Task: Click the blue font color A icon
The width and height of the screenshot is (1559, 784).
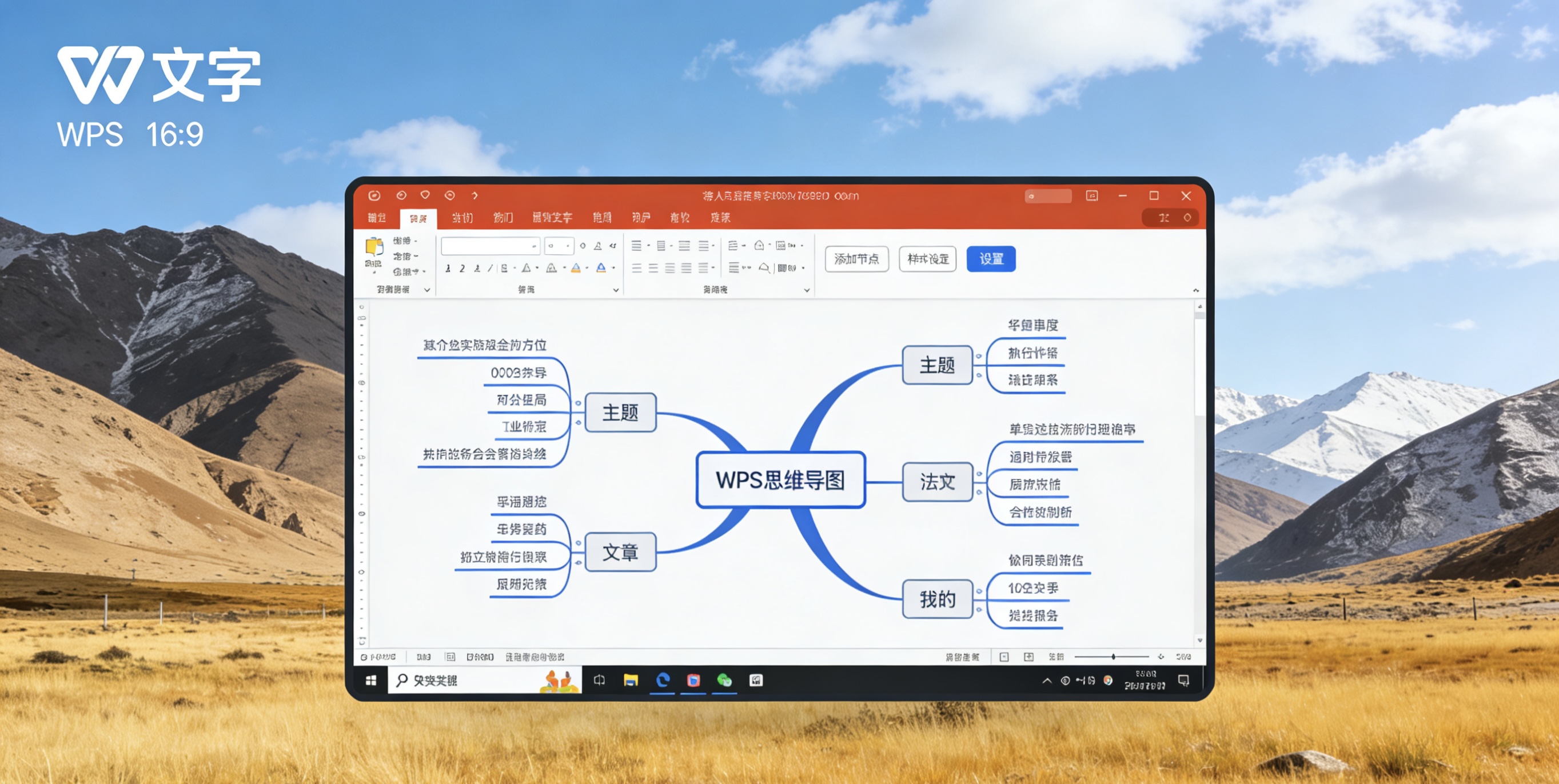Action: tap(601, 268)
